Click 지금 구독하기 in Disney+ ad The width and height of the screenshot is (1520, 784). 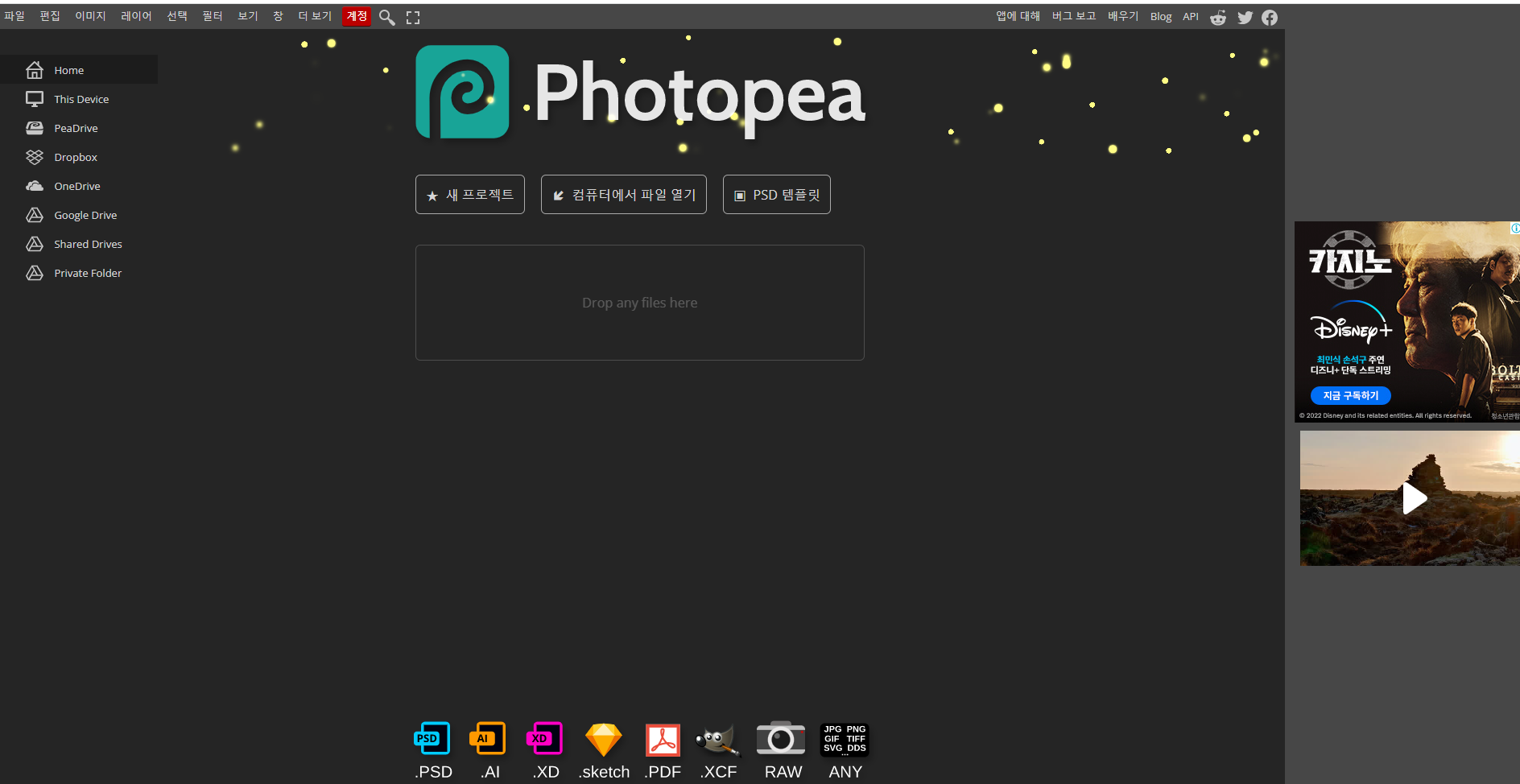pos(1351,395)
